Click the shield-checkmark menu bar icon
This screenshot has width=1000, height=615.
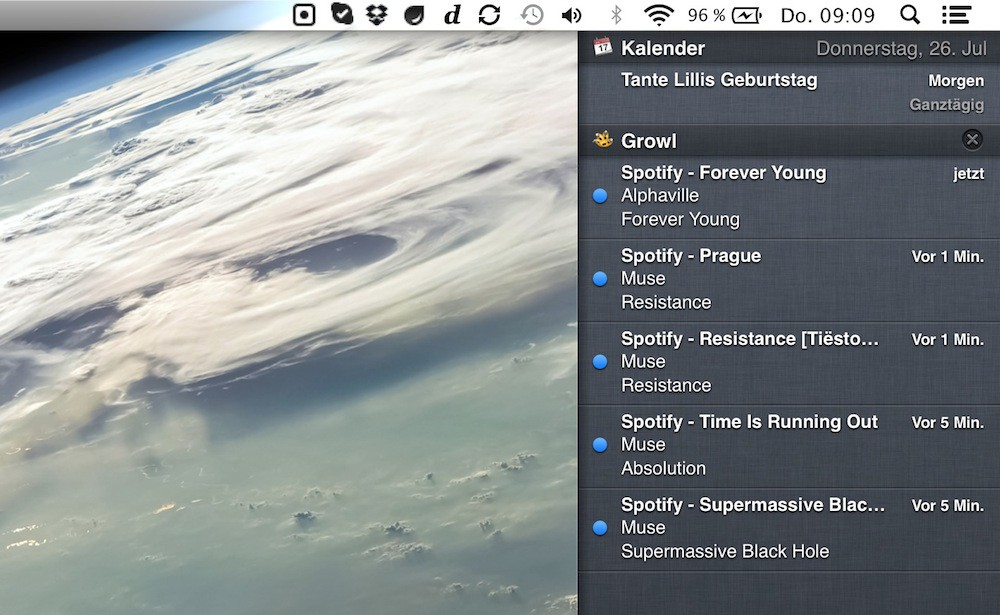[341, 15]
